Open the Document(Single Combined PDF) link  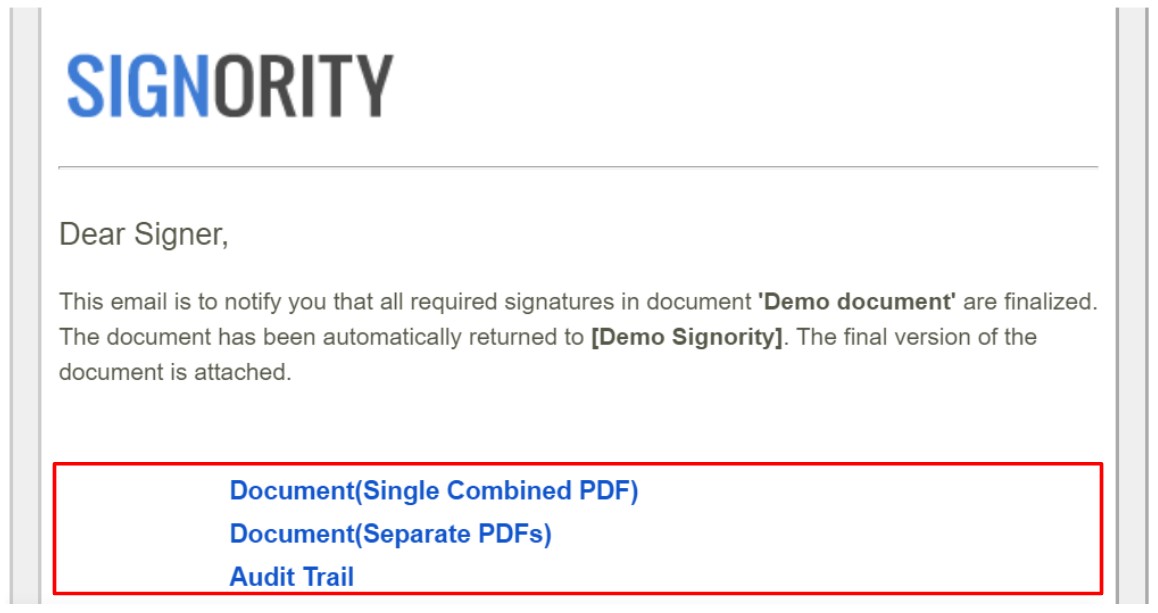click(434, 490)
